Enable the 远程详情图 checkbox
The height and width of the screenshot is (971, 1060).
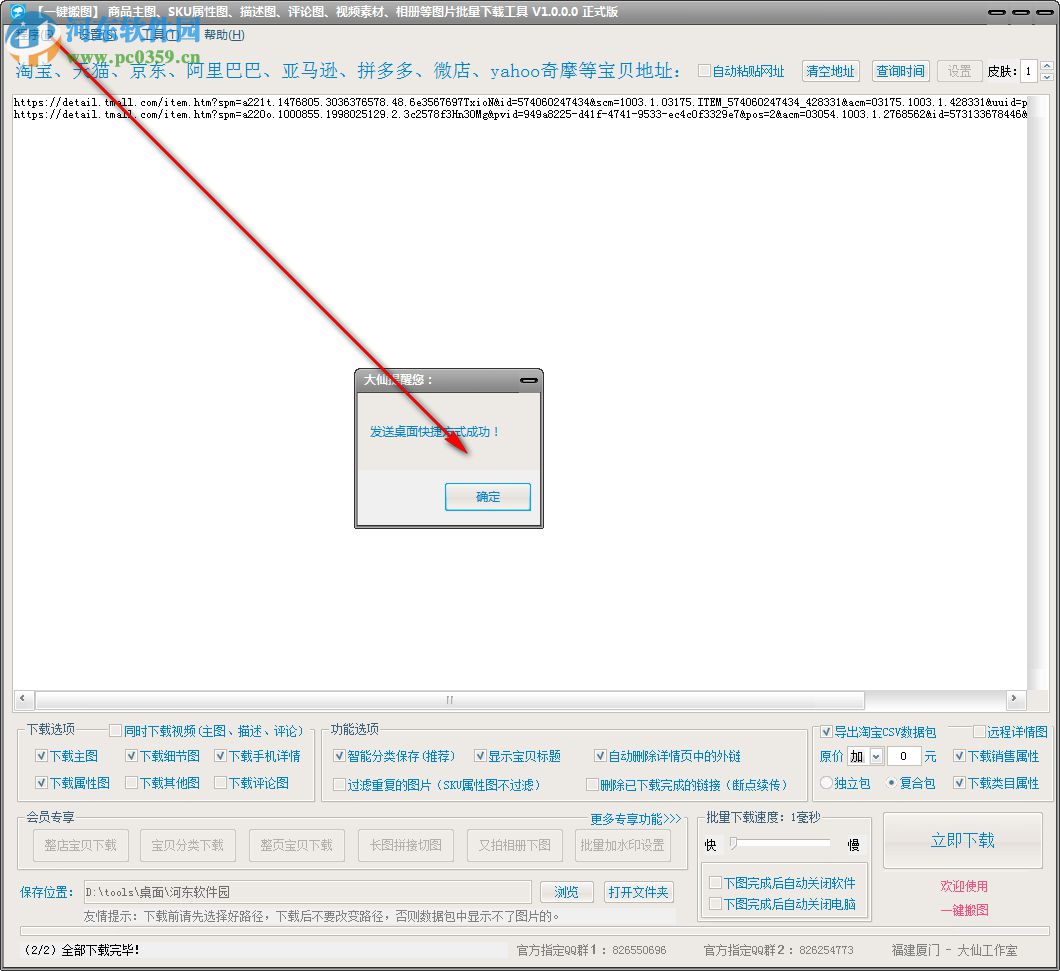click(979, 732)
